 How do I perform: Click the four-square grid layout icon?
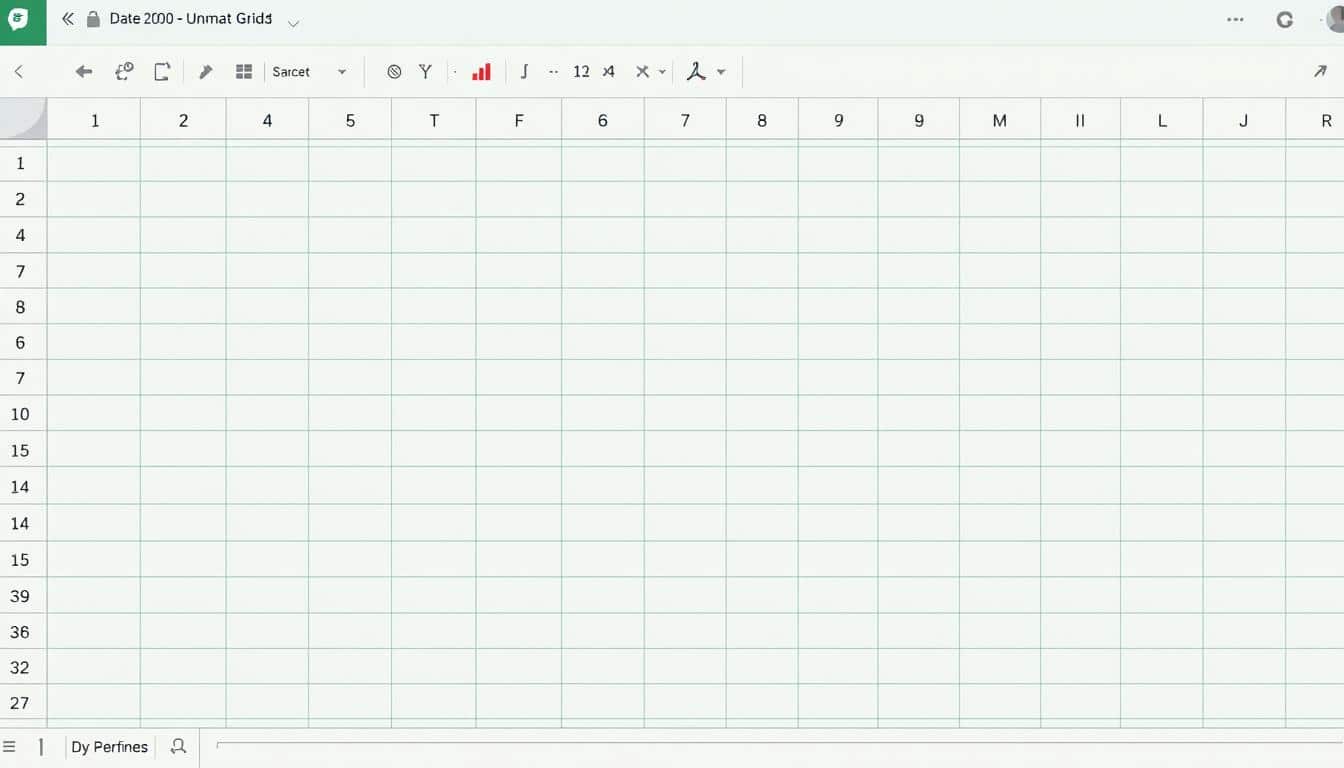[243, 71]
